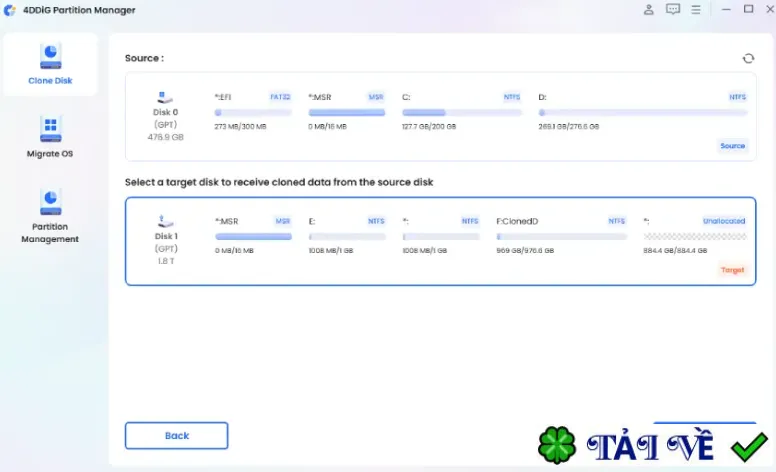Click the F:ClonedD partition label
The height and width of the screenshot is (472, 776).
pos(517,221)
